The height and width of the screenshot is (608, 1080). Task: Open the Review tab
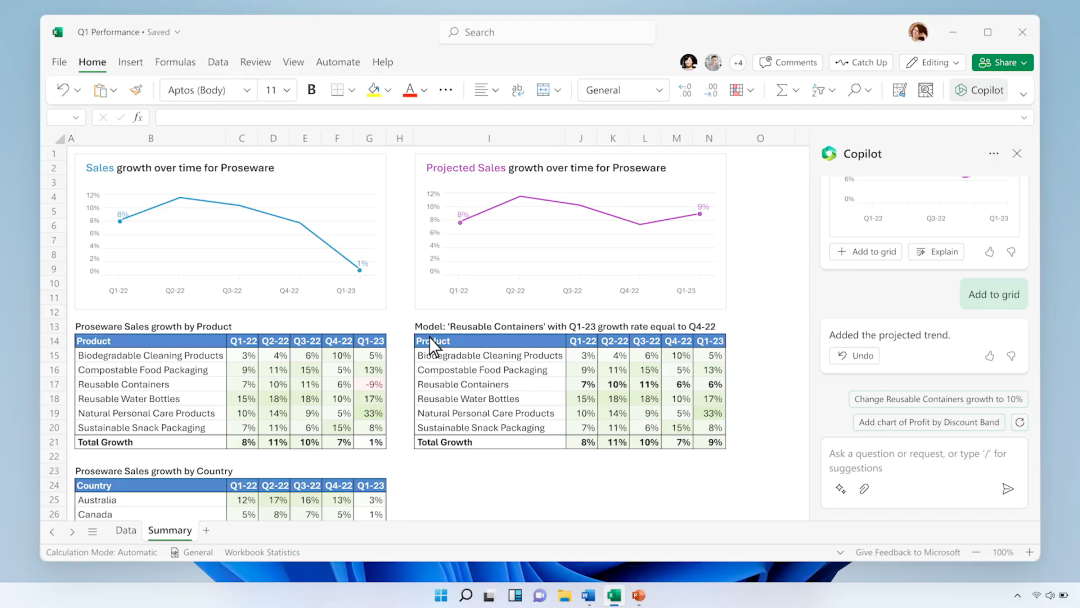click(256, 62)
